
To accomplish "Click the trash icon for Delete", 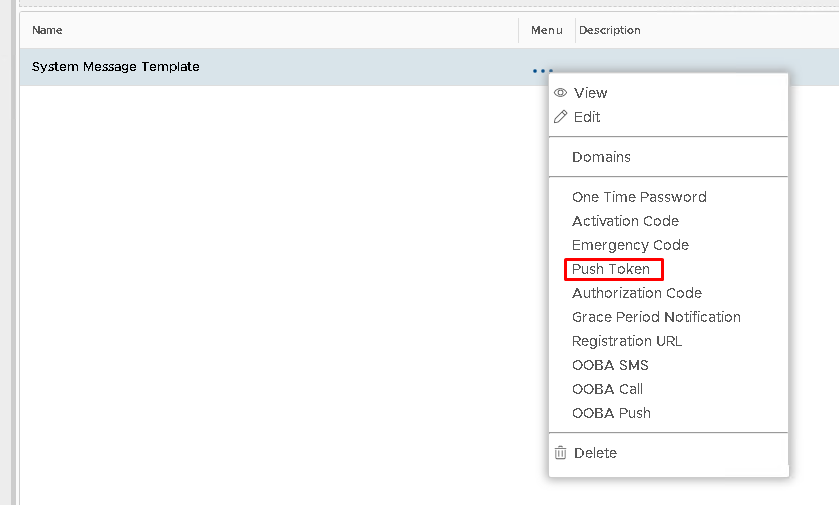I will (x=560, y=453).
